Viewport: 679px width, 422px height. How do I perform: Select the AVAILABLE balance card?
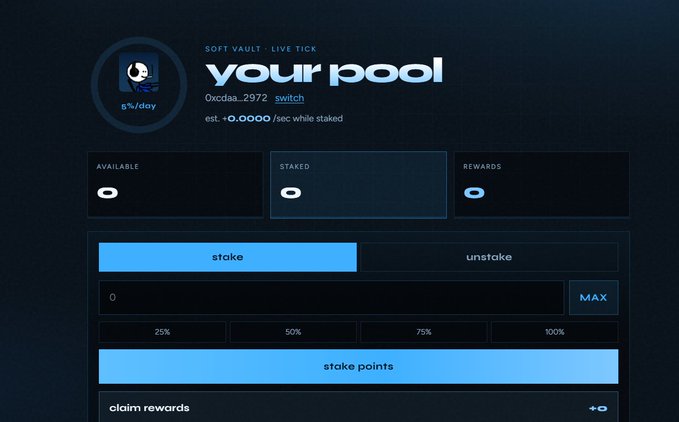coord(175,184)
